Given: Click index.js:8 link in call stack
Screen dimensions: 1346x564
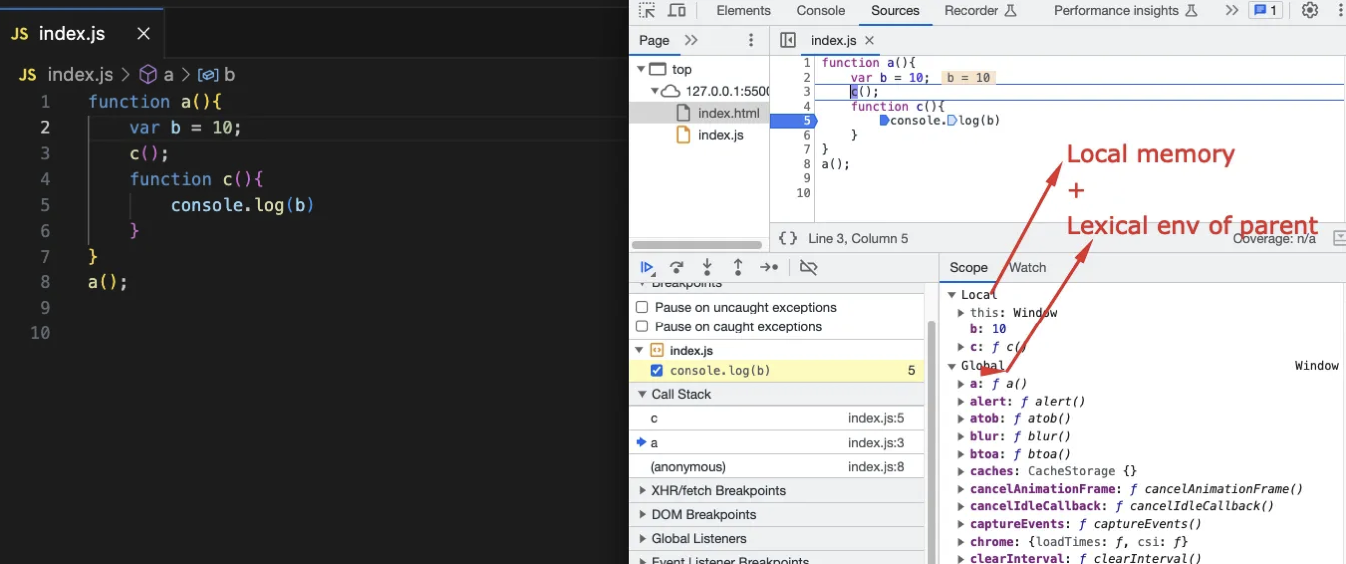Looking at the screenshot, I should pos(876,466).
